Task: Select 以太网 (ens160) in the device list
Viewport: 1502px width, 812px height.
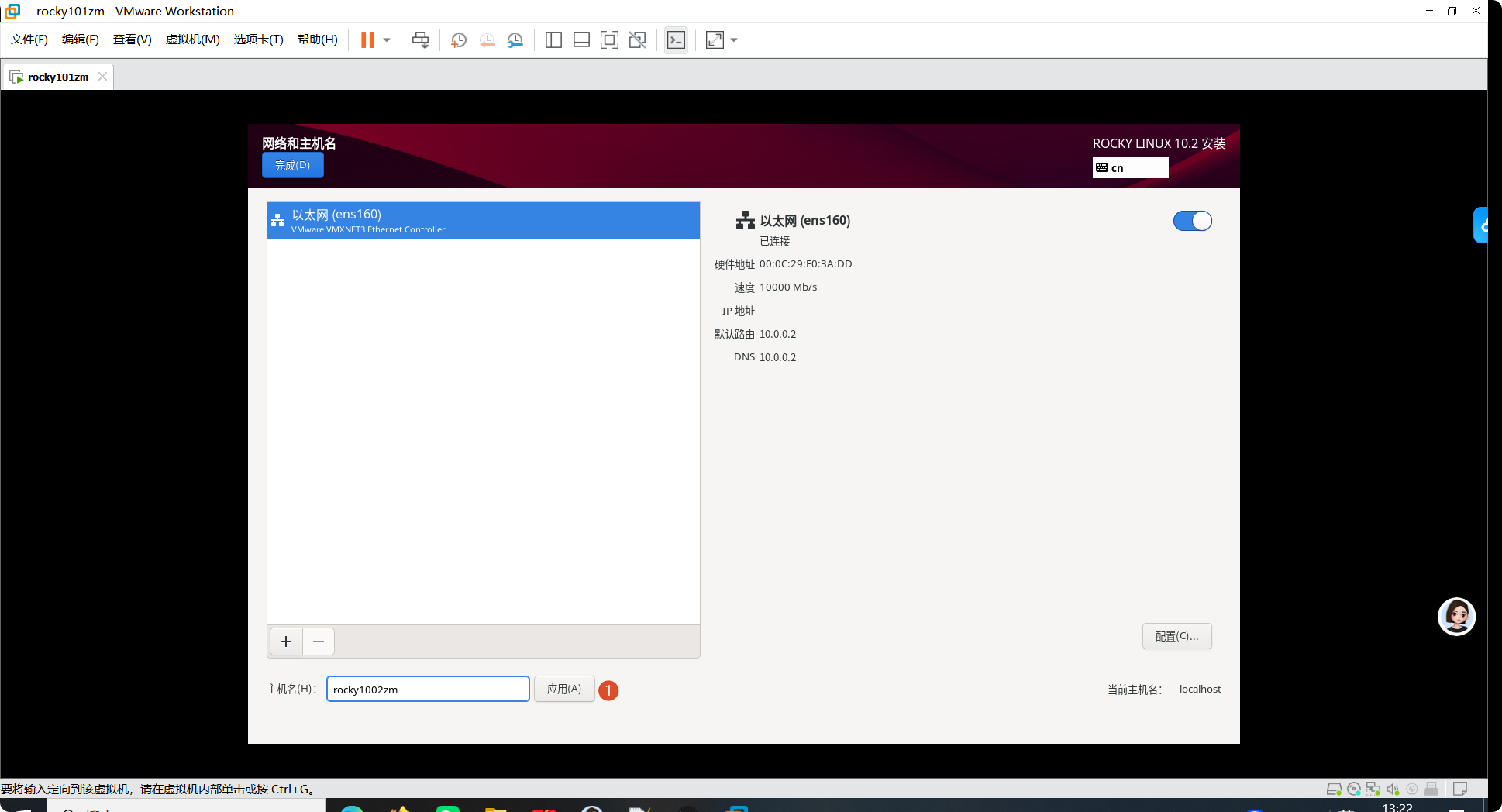Action: point(484,220)
